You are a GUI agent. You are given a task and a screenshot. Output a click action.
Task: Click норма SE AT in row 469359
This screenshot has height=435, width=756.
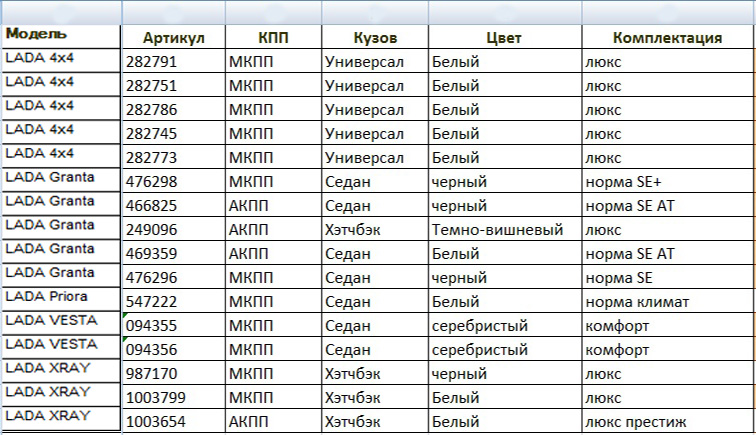coord(667,253)
